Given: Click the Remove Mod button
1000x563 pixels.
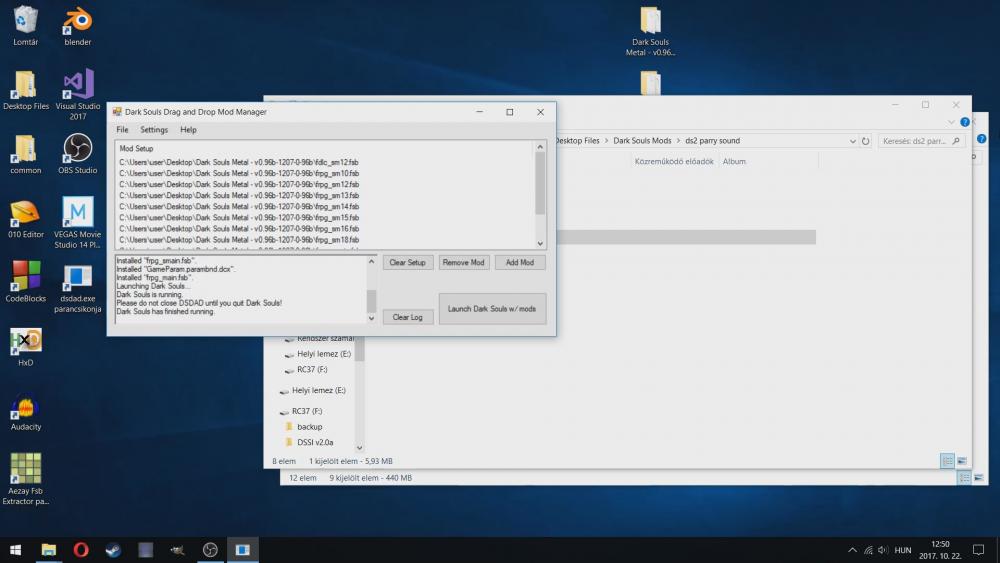Looking at the screenshot, I should point(463,262).
